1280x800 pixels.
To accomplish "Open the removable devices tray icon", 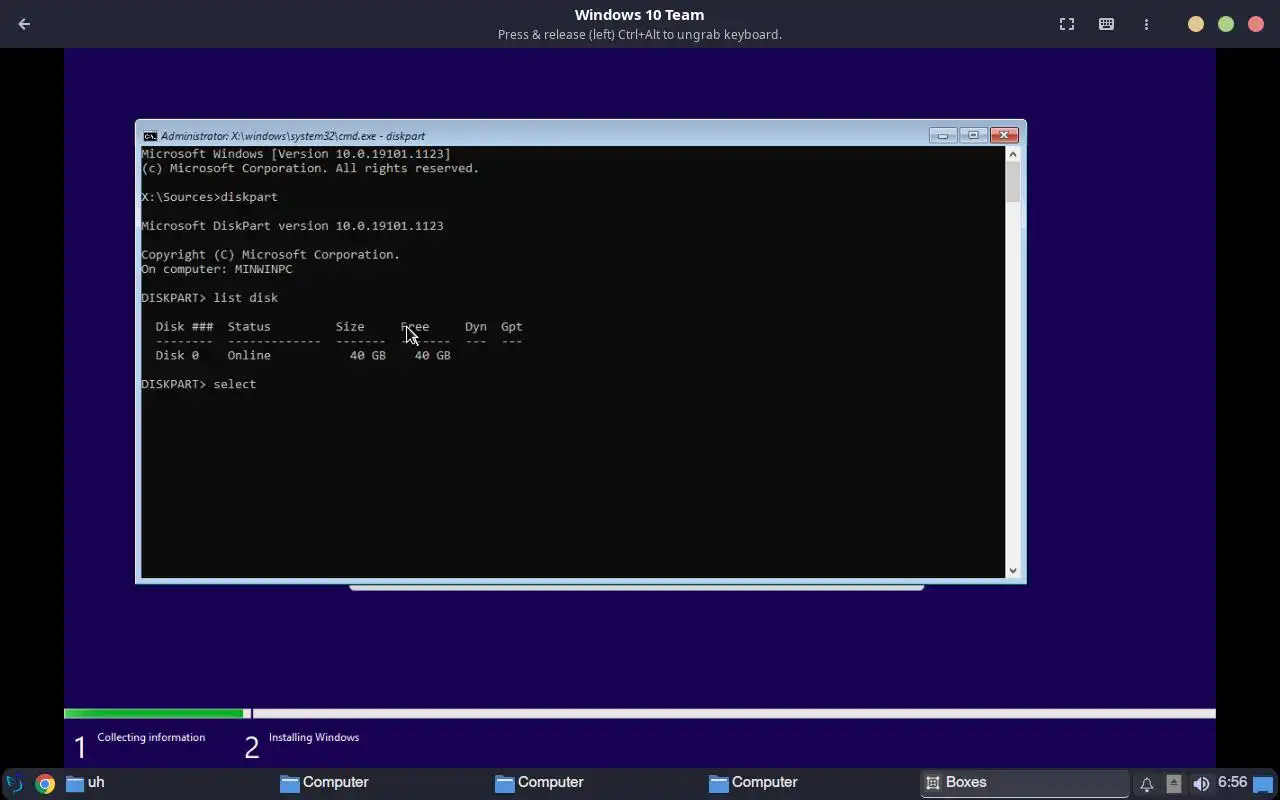I will [x=1174, y=784].
